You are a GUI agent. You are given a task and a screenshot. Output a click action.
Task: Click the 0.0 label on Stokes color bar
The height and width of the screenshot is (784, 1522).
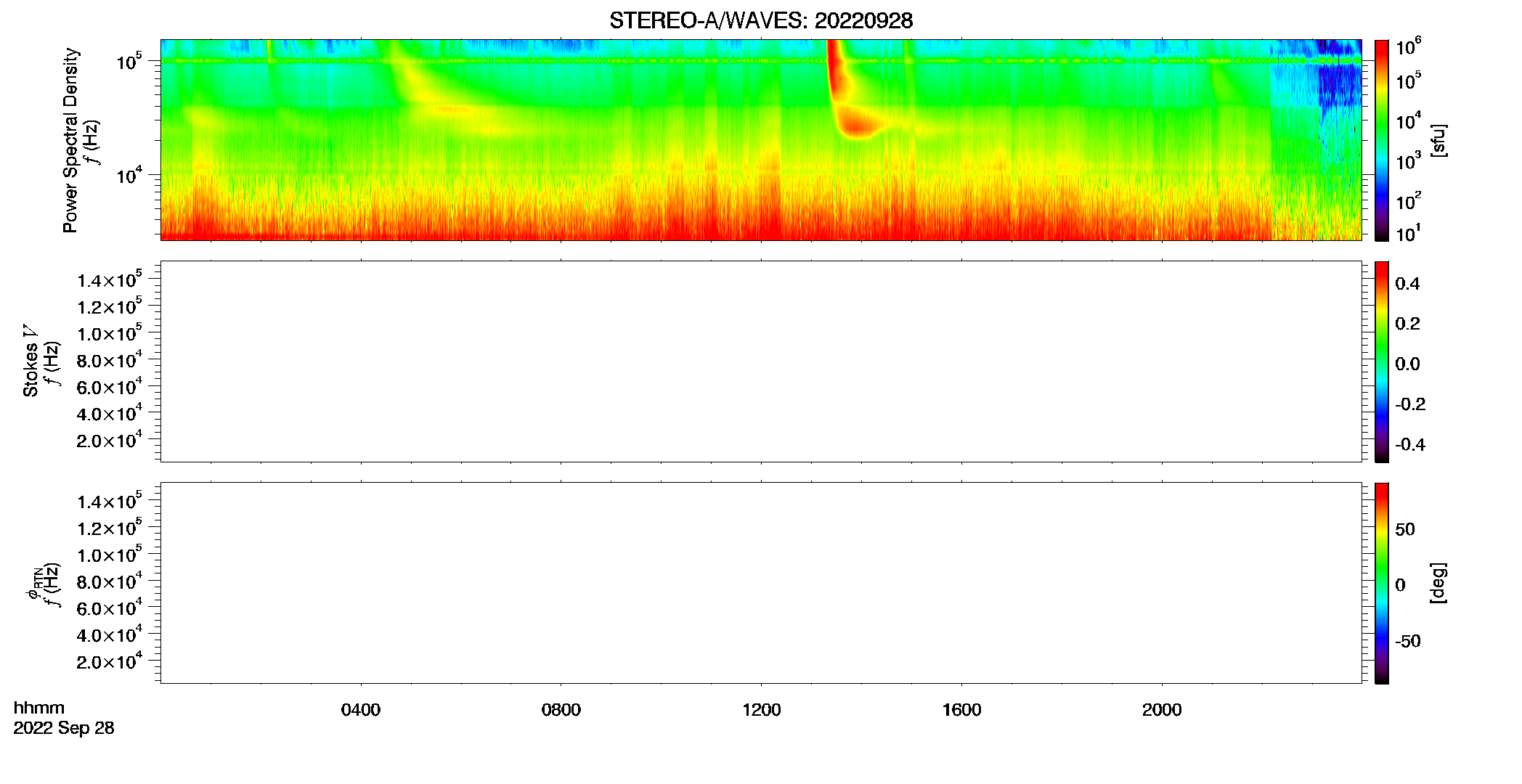[1407, 364]
